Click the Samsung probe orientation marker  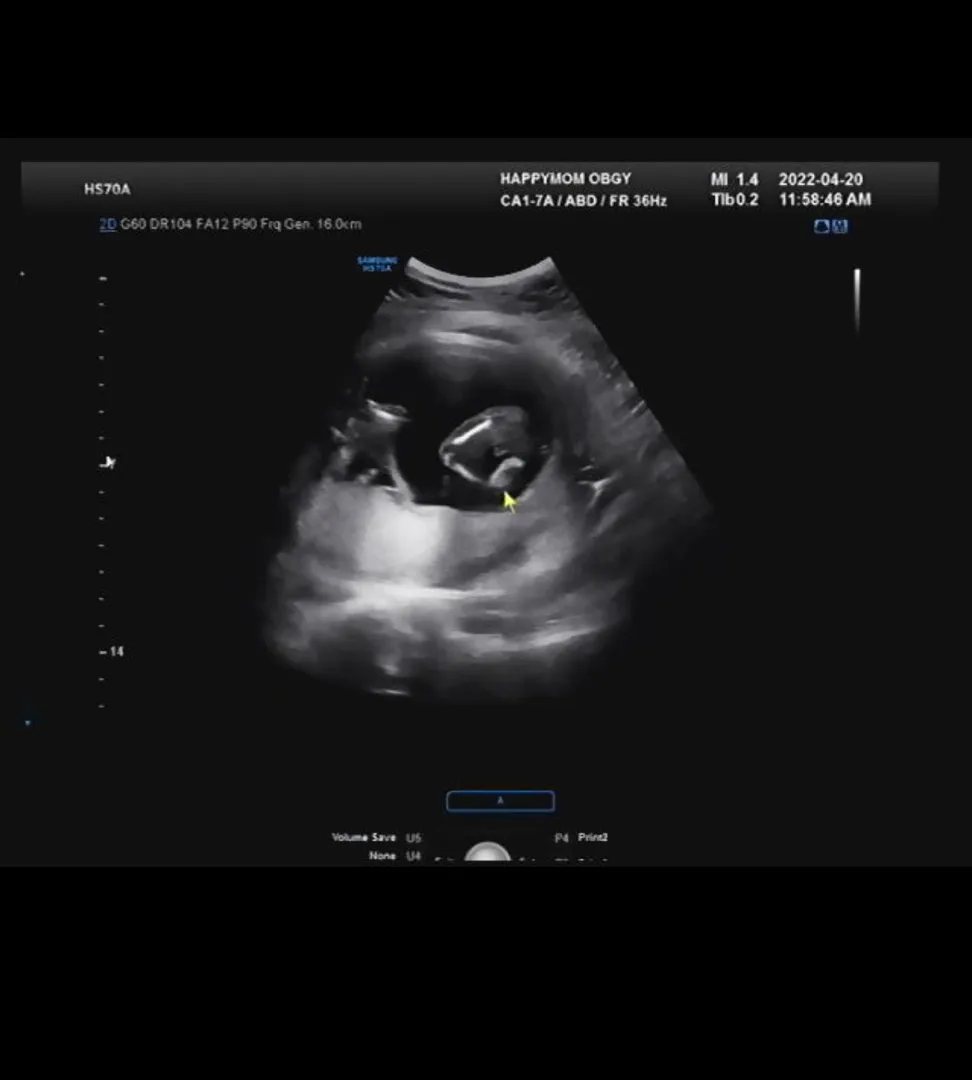[x=378, y=264]
